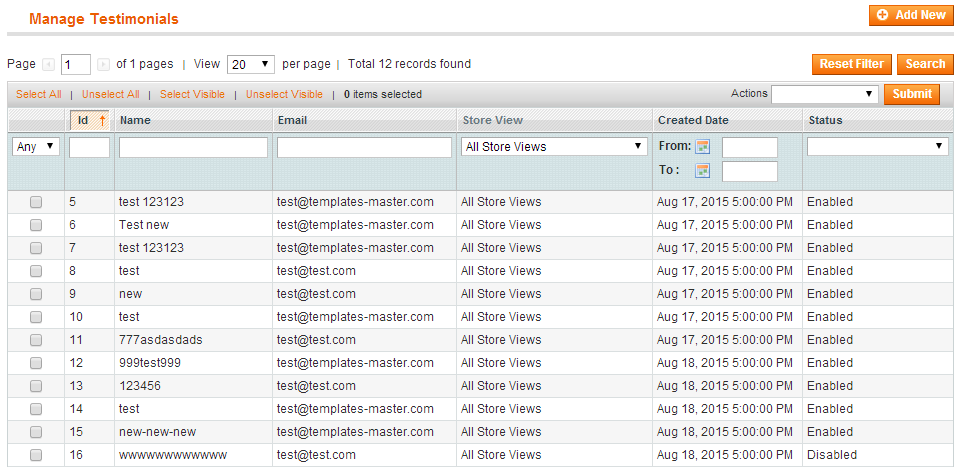Click the next page arrow icon

point(103,64)
